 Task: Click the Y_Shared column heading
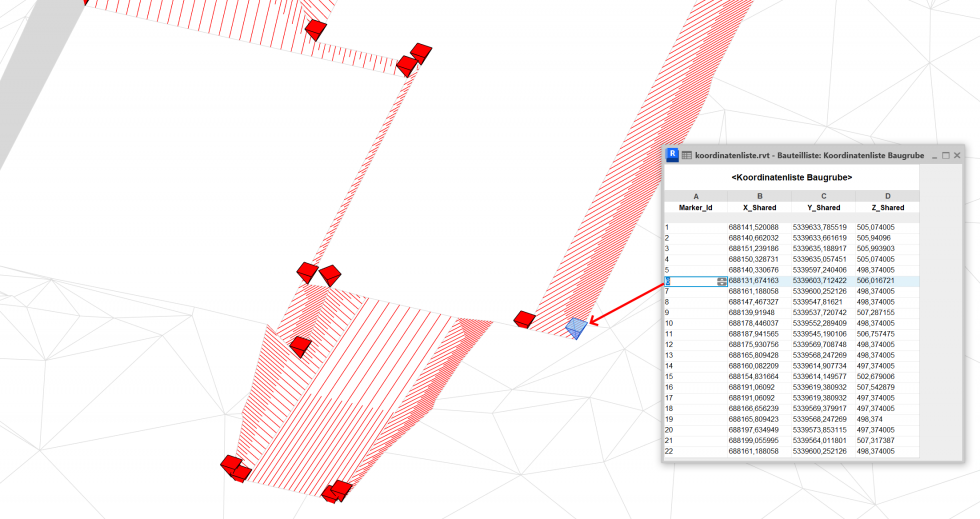[823, 208]
